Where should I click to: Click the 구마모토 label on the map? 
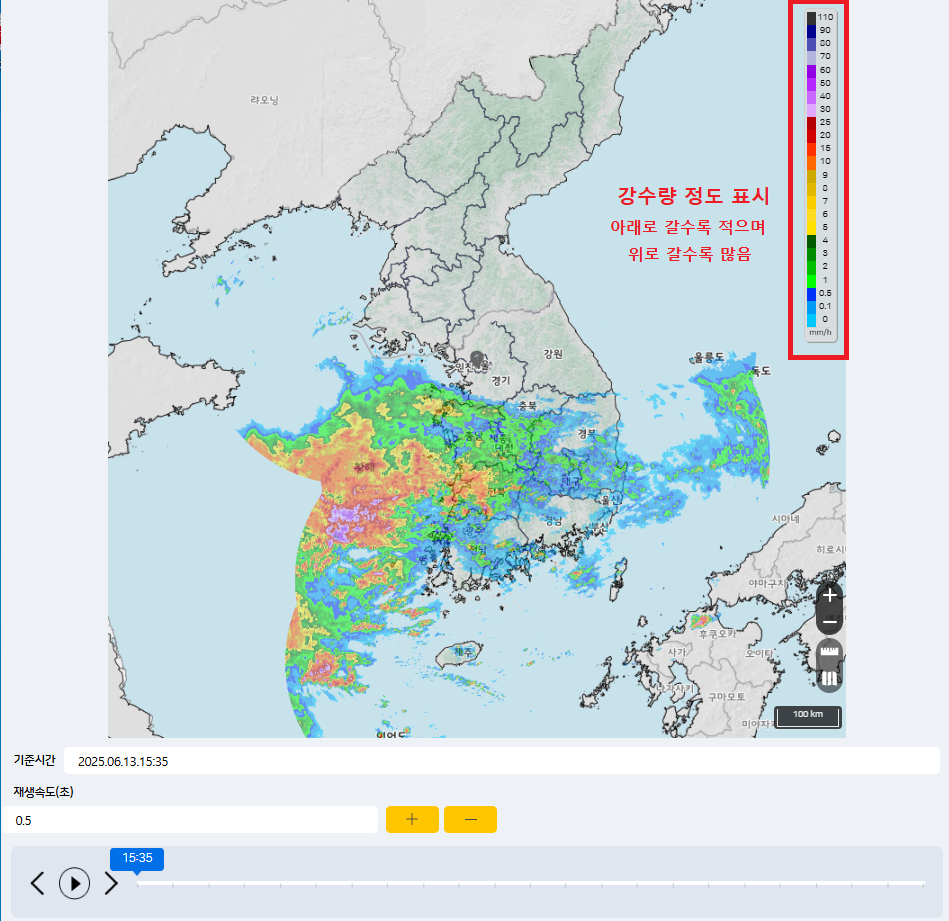pyautogui.click(x=726, y=697)
